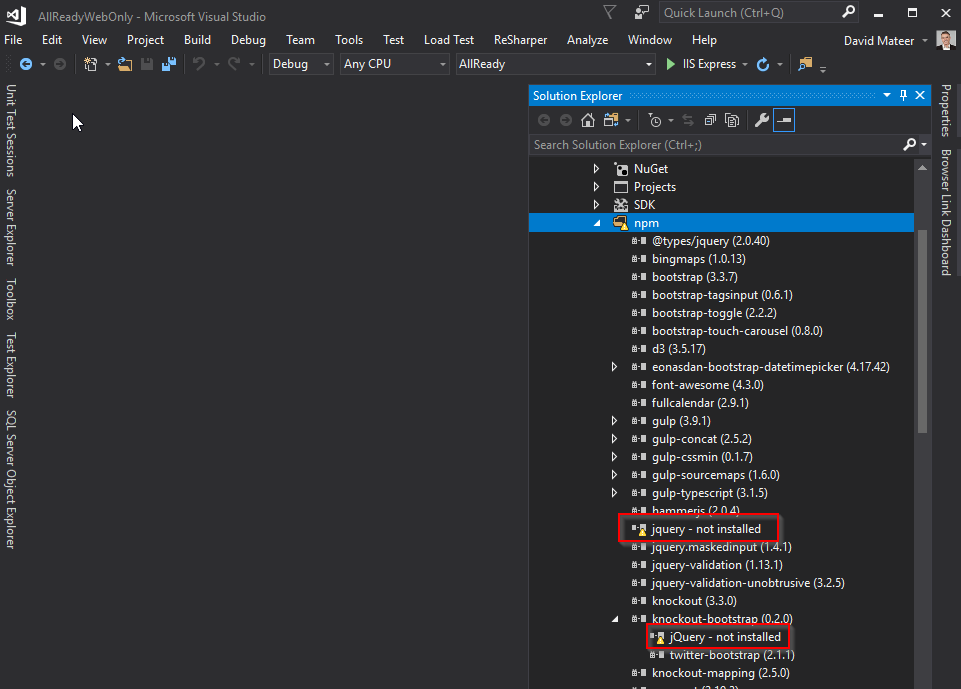Select the twitter-bootstrap (2.1.1) package
This screenshot has width=961, height=689.
tap(732, 655)
